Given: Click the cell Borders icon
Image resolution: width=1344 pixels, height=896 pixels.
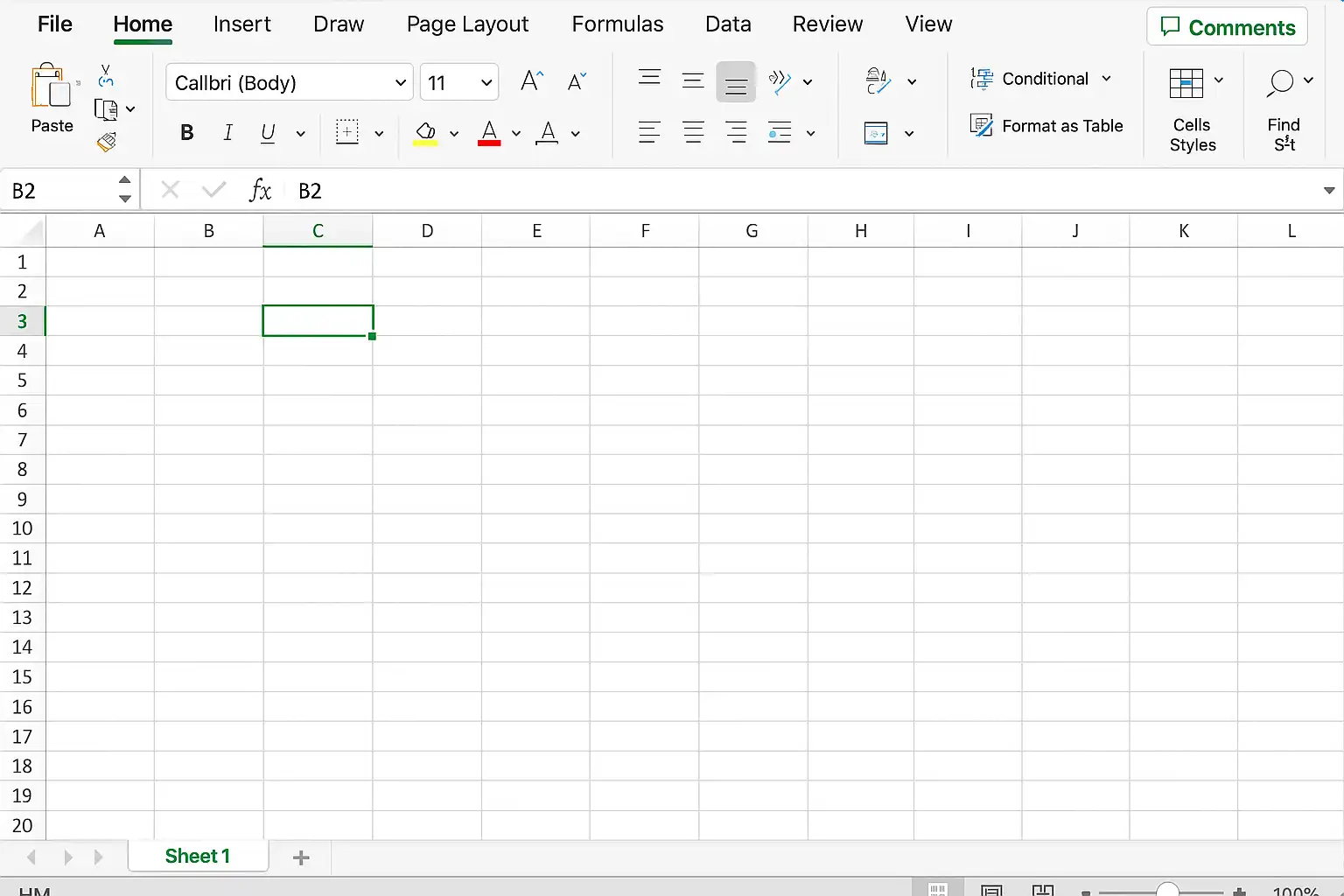Looking at the screenshot, I should coord(347,133).
